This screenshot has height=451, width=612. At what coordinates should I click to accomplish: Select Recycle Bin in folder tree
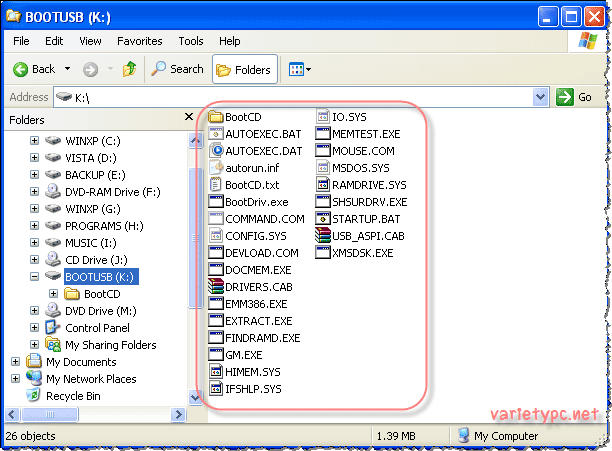[73, 396]
